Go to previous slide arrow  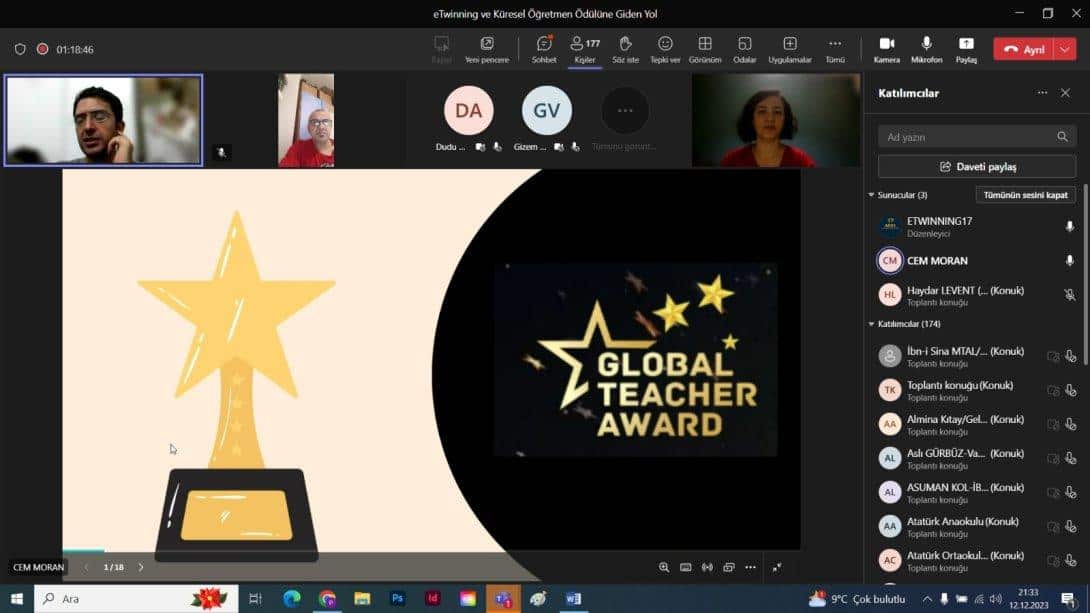click(86, 567)
